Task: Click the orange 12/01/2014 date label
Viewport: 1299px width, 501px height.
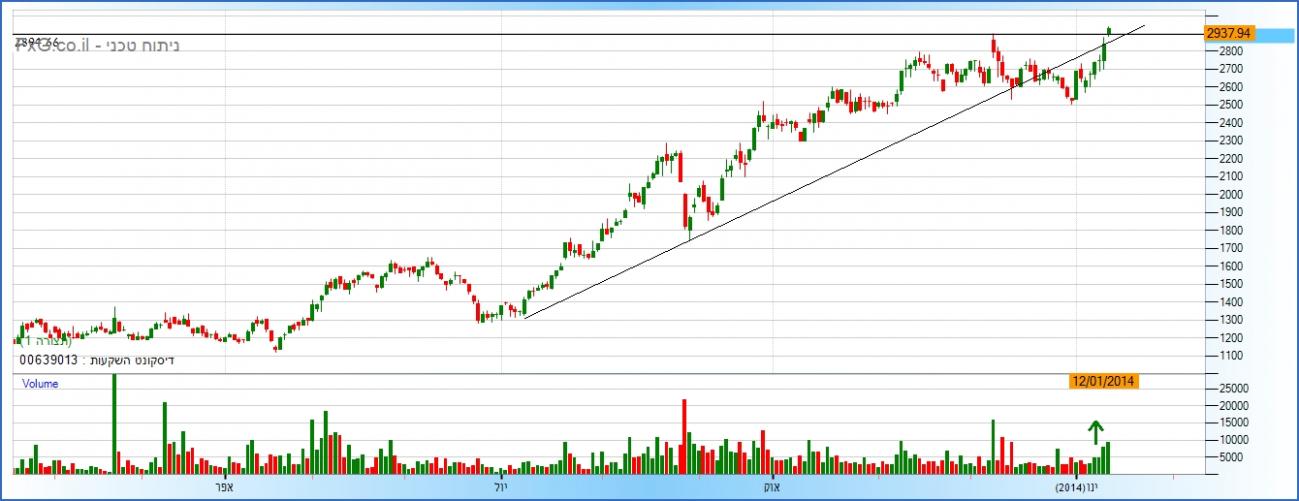Action: click(1103, 381)
